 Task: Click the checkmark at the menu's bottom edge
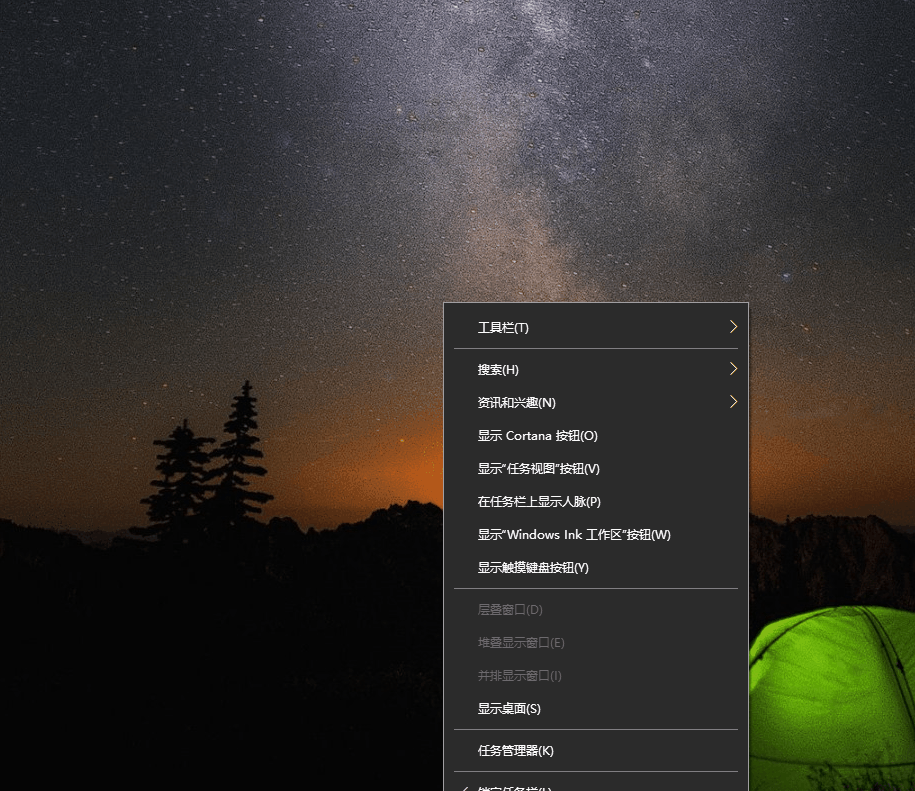click(x=462, y=787)
